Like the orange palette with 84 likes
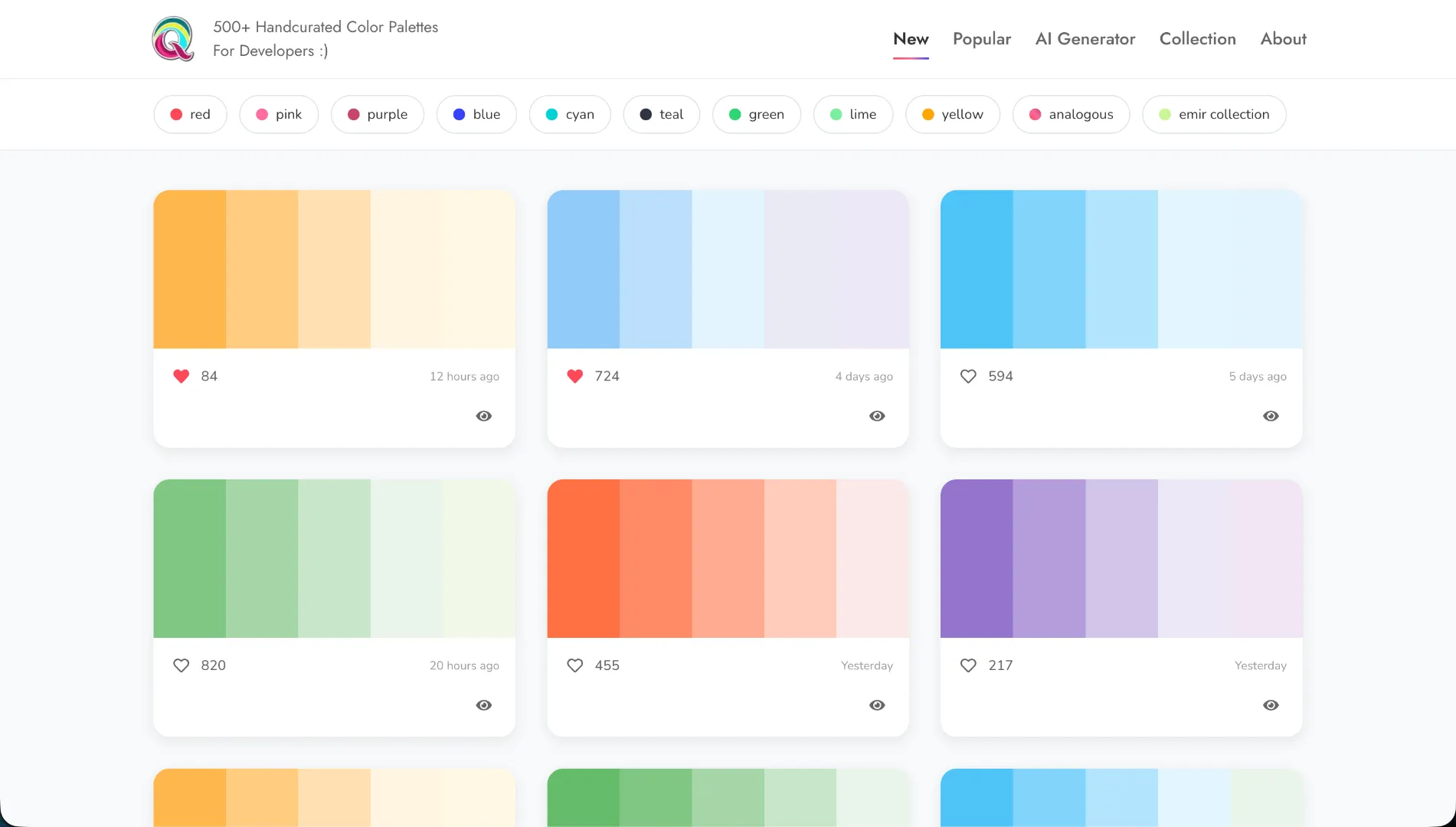This screenshot has width=1456, height=827. coord(182,376)
